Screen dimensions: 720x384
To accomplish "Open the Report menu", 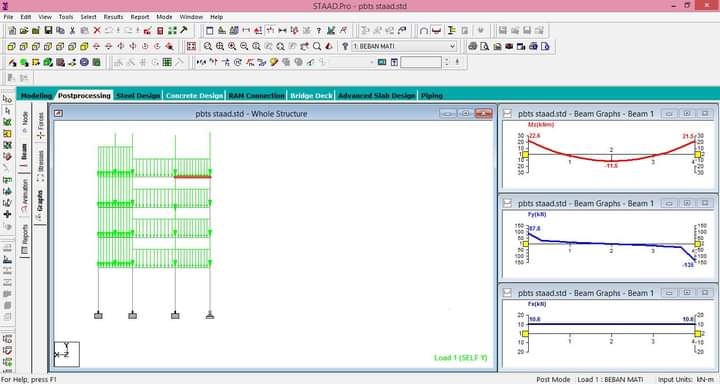I will pos(140,17).
